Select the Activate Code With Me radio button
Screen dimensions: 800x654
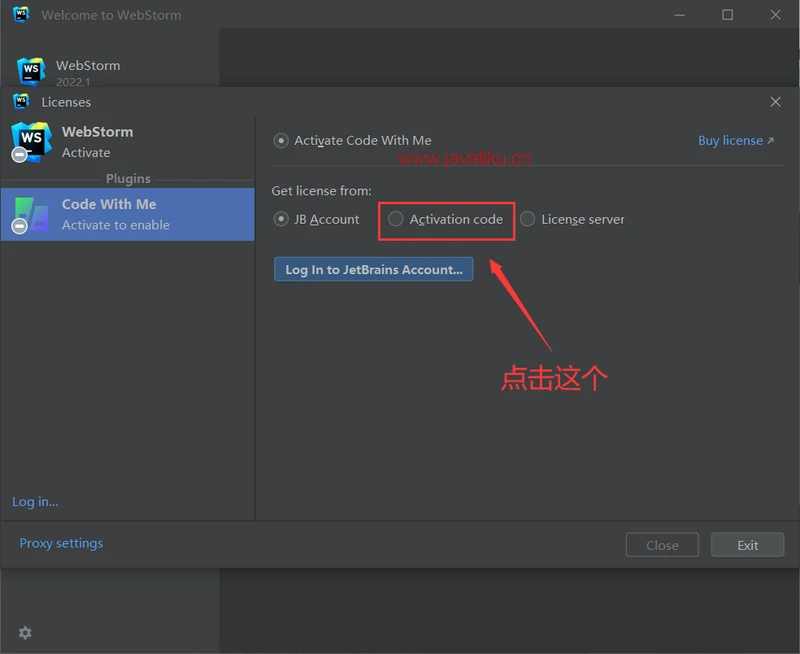pyautogui.click(x=281, y=141)
